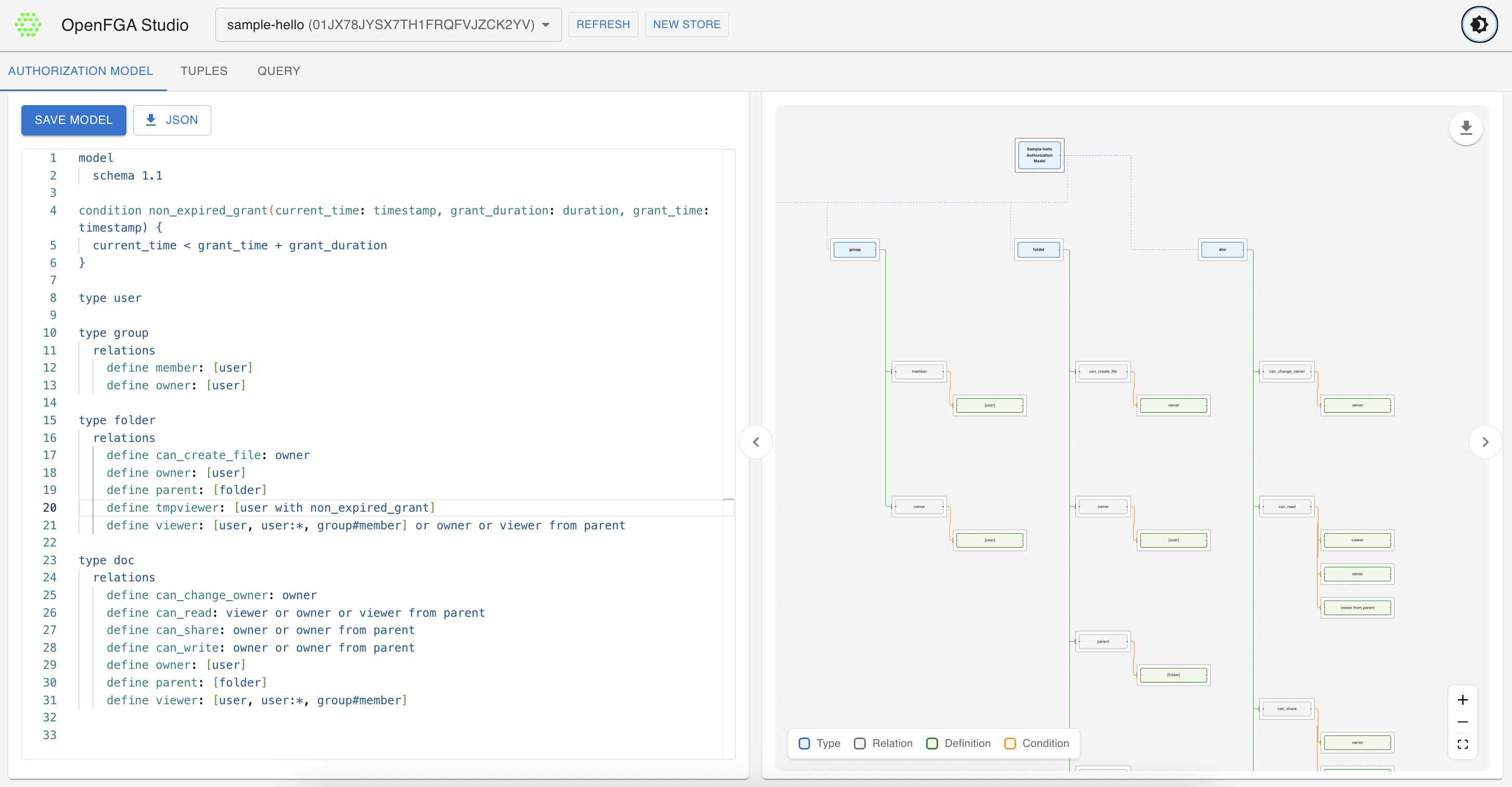This screenshot has width=1512, height=787.
Task: Toggle the Relation legend checkbox
Action: (860, 743)
